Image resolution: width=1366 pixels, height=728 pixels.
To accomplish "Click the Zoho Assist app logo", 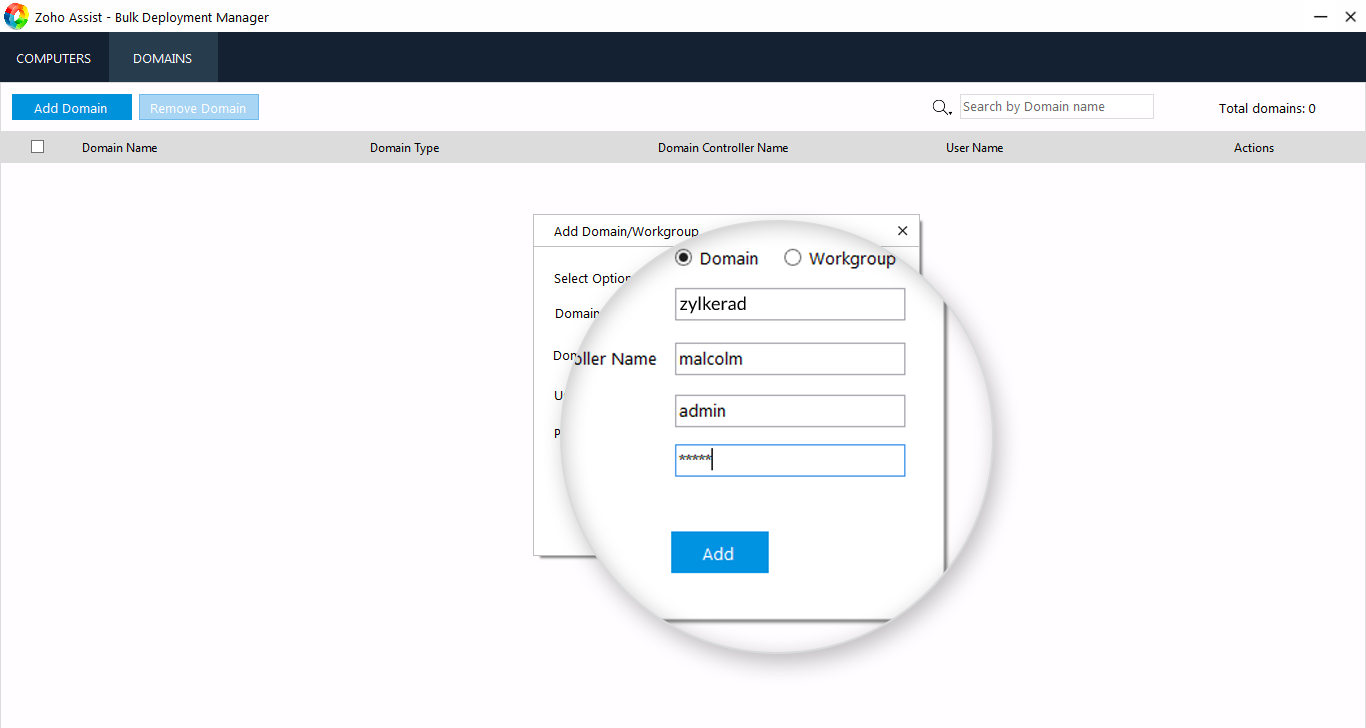I will 17,16.
